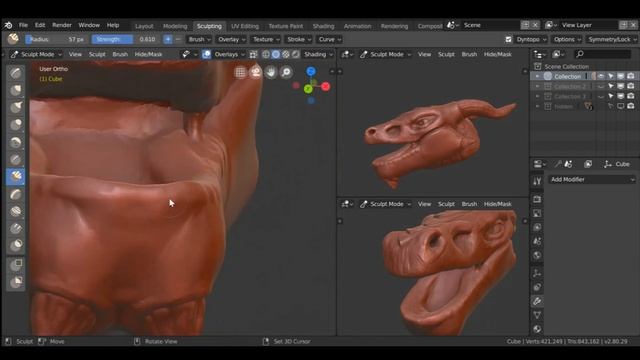
Task: Click the green Y axis on navigation gizmo
Action: pos(309,89)
